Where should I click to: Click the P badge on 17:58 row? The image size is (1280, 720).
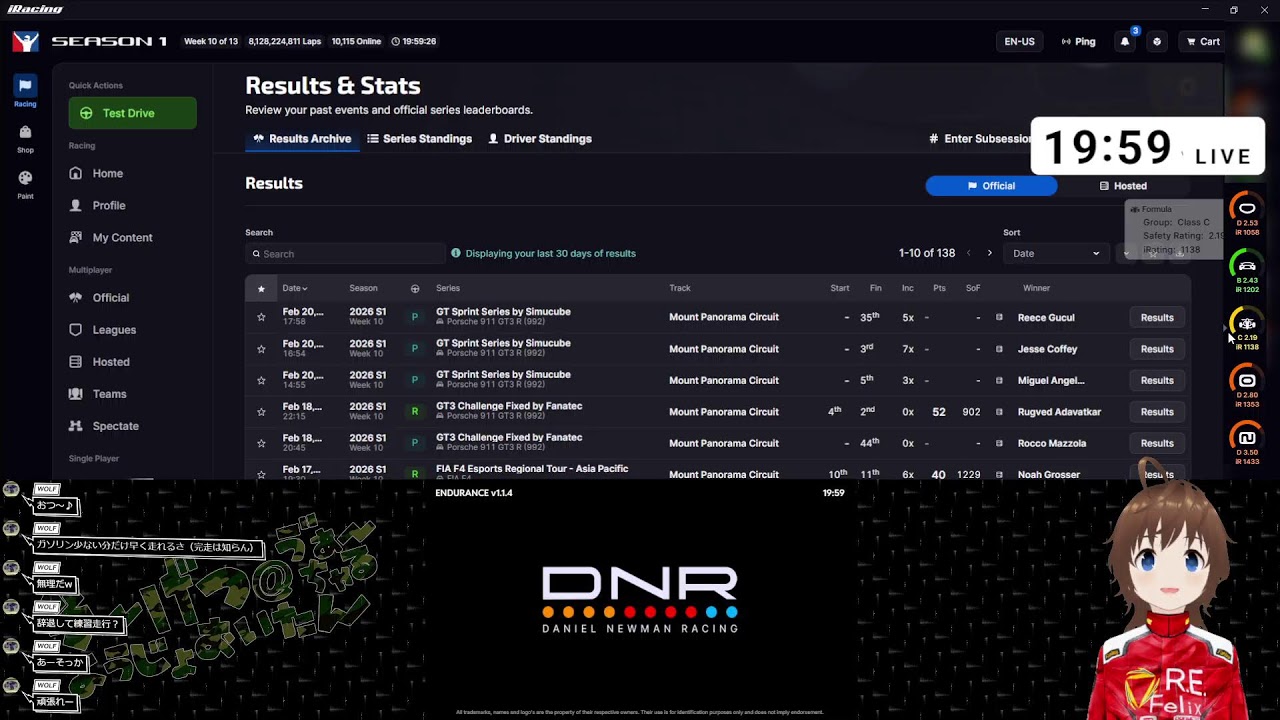coord(415,317)
